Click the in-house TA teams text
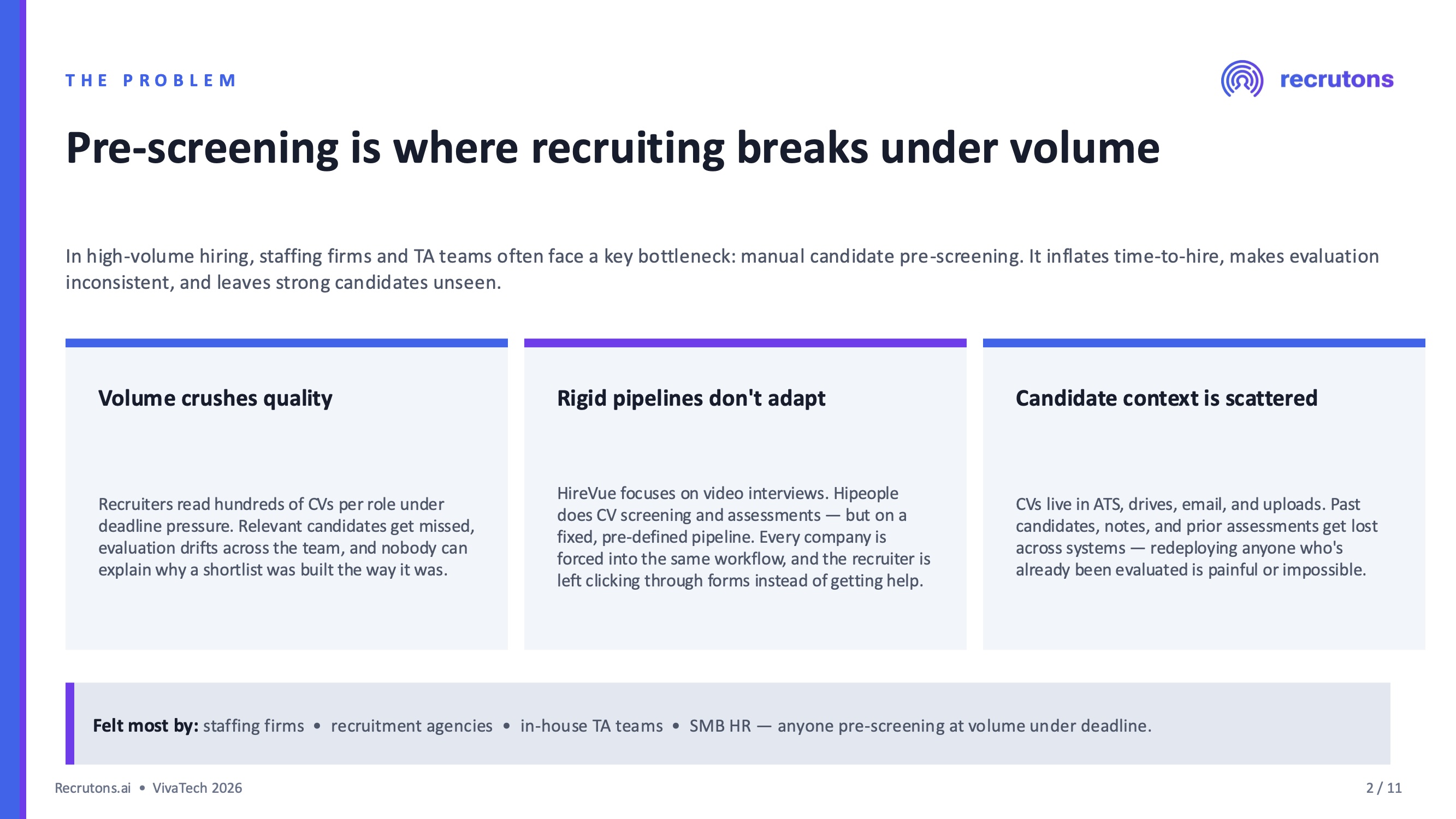The image size is (1456, 819). [x=591, y=726]
